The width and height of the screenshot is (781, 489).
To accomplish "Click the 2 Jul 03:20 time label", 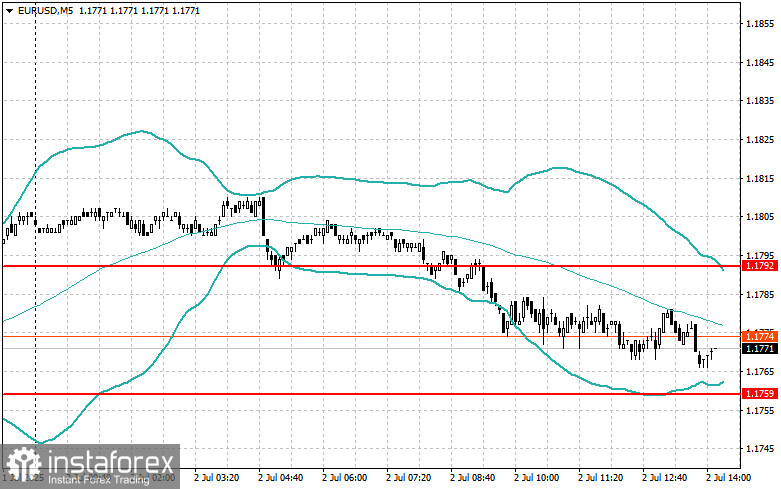I will click(217, 478).
